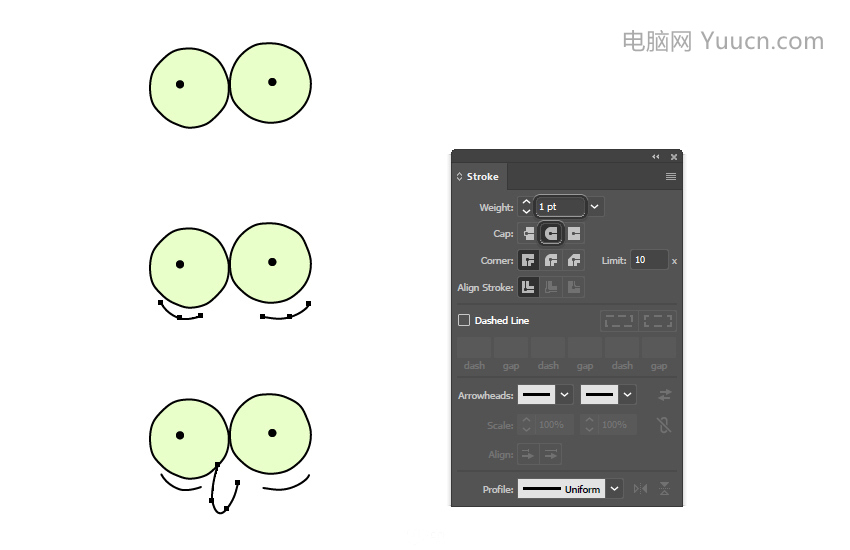Viewport: 850px width, 550px height.
Task: Swap start and end arrowheads
Action: click(x=665, y=395)
